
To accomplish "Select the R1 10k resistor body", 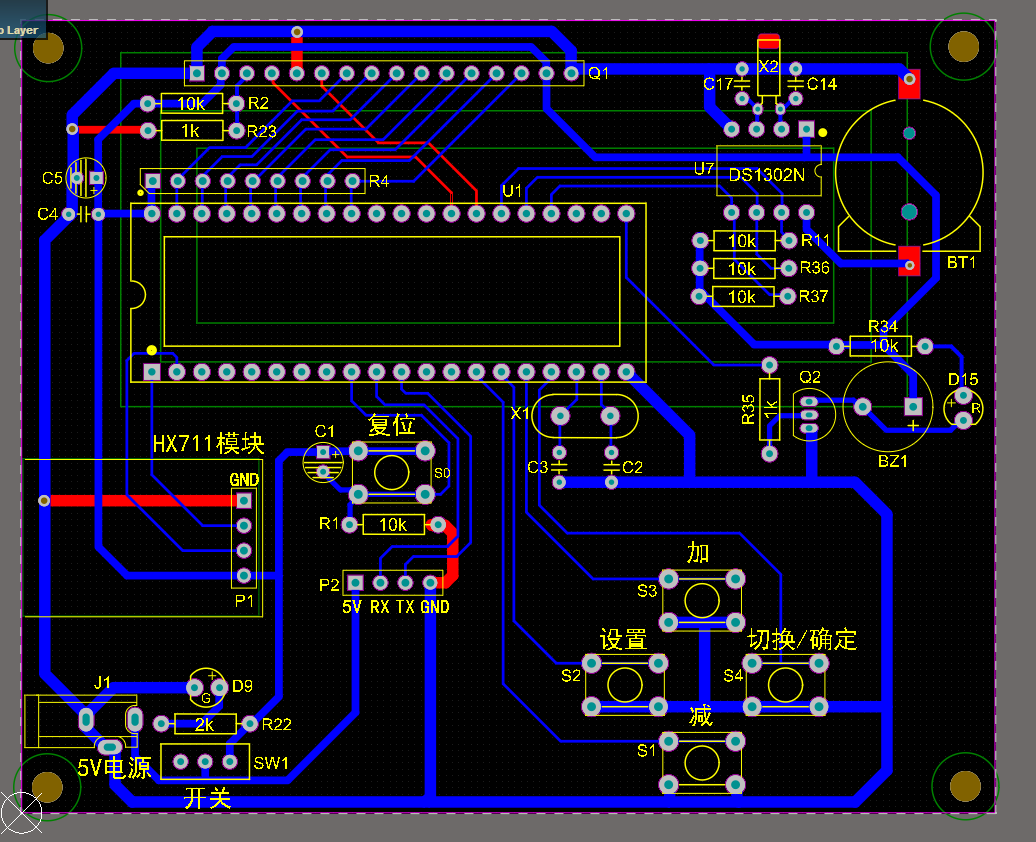I will pyautogui.click(x=393, y=525).
